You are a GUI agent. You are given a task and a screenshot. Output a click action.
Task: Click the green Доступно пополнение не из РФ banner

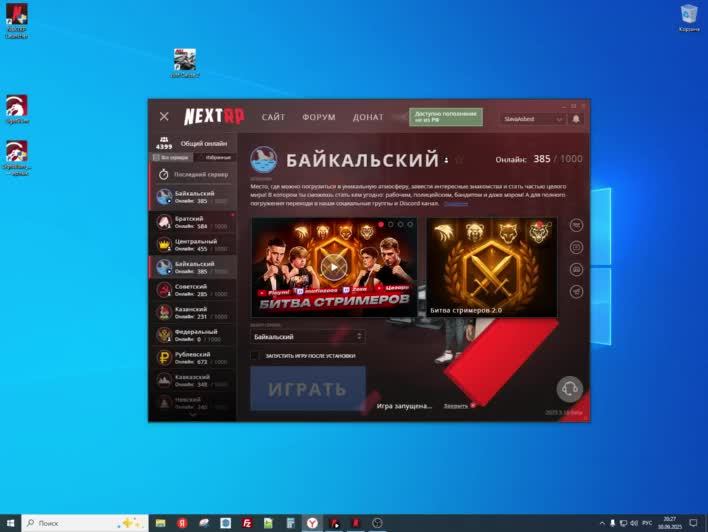coord(446,117)
